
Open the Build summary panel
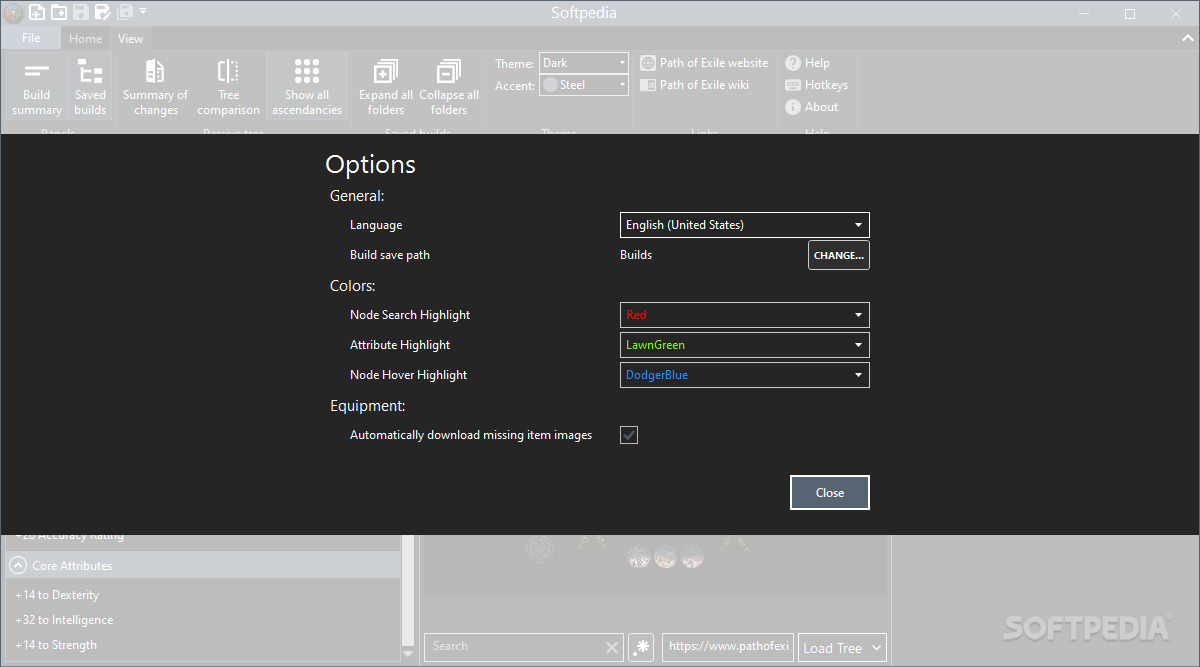point(37,88)
